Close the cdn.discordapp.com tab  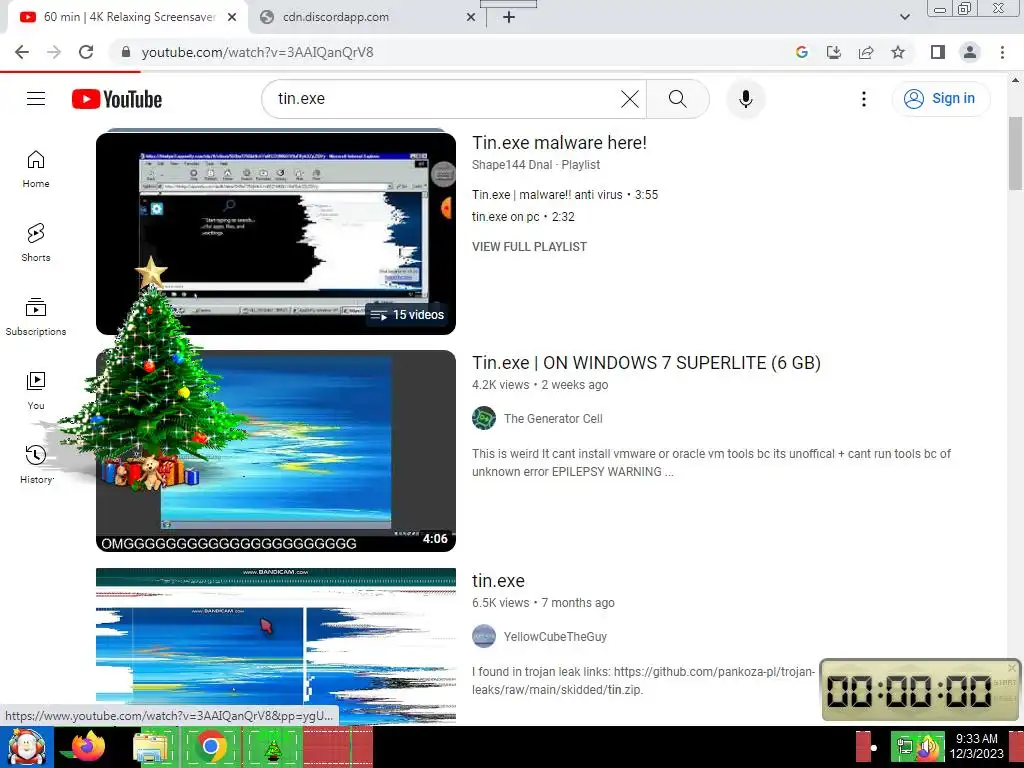[471, 17]
